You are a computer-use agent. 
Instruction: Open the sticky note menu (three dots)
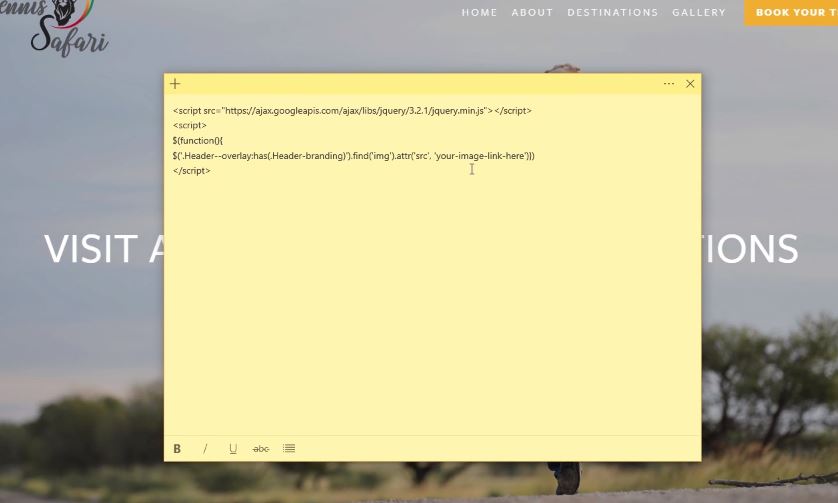coord(669,84)
